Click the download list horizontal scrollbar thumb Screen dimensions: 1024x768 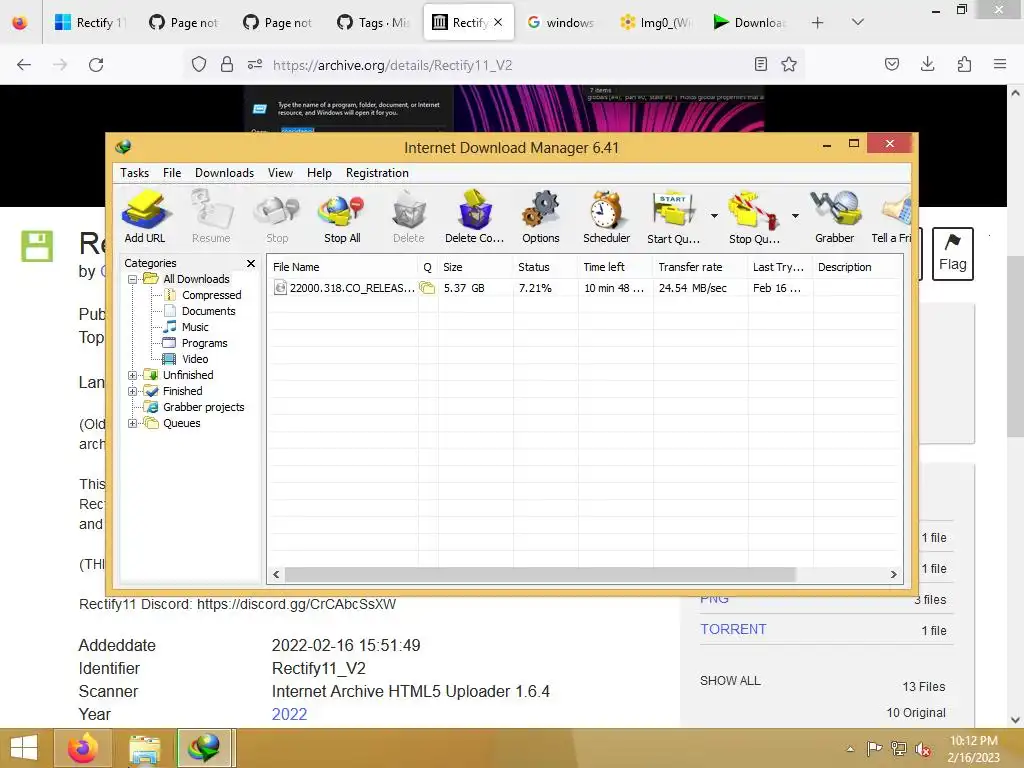(x=540, y=575)
